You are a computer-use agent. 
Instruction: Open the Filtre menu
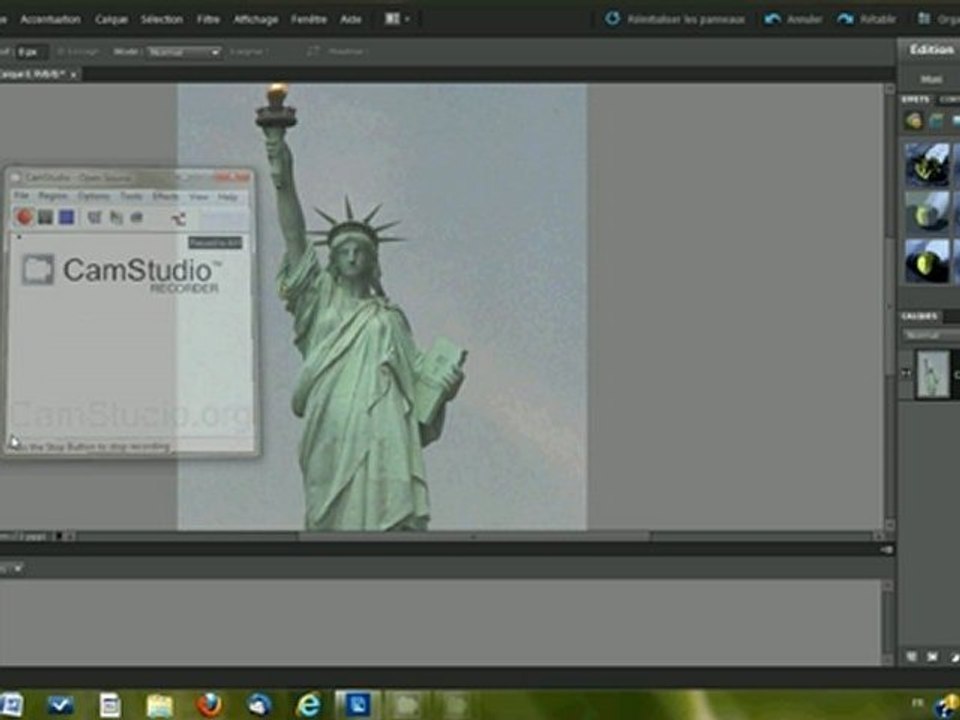click(208, 20)
